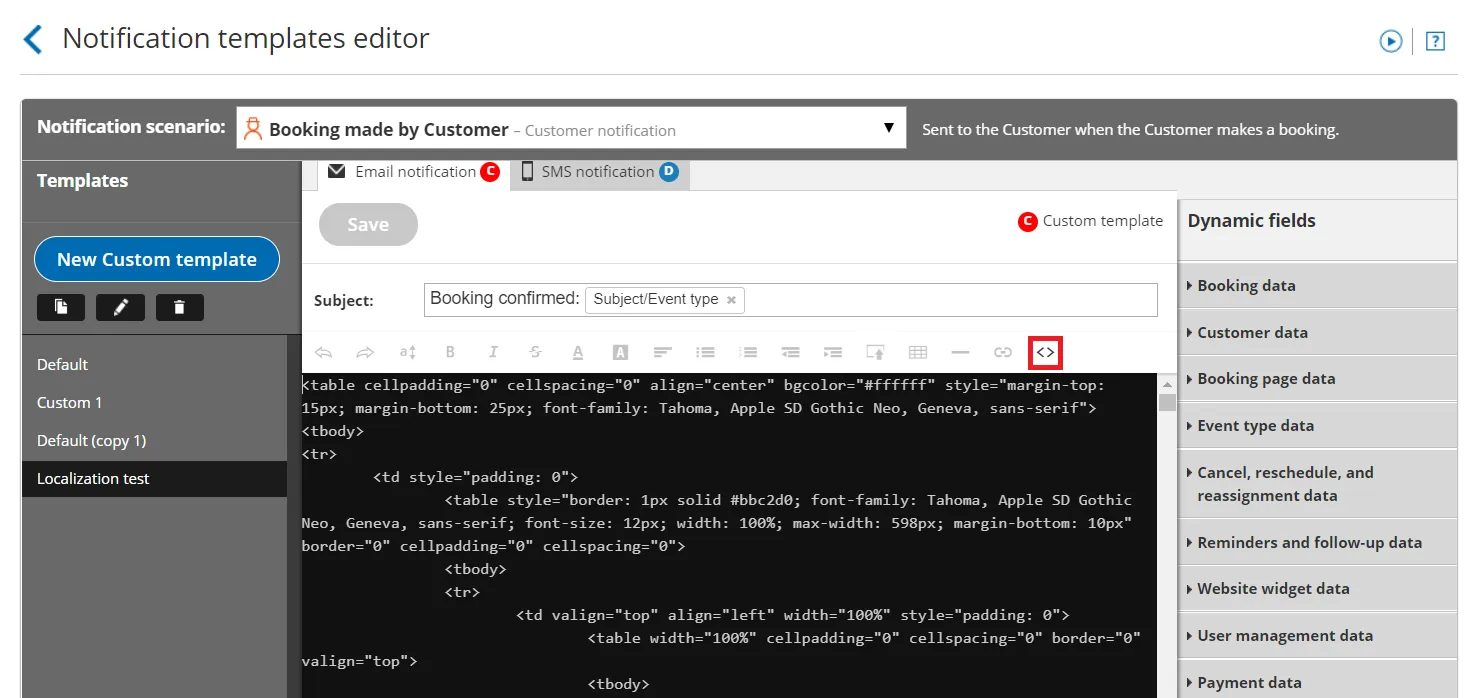Expand the Booking data section

click(1317, 286)
